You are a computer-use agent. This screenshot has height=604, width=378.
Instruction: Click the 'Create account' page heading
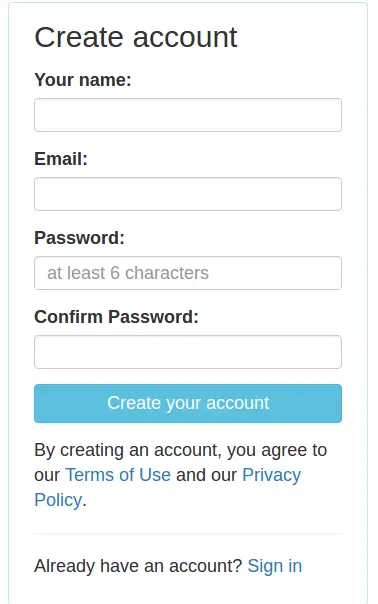(136, 37)
